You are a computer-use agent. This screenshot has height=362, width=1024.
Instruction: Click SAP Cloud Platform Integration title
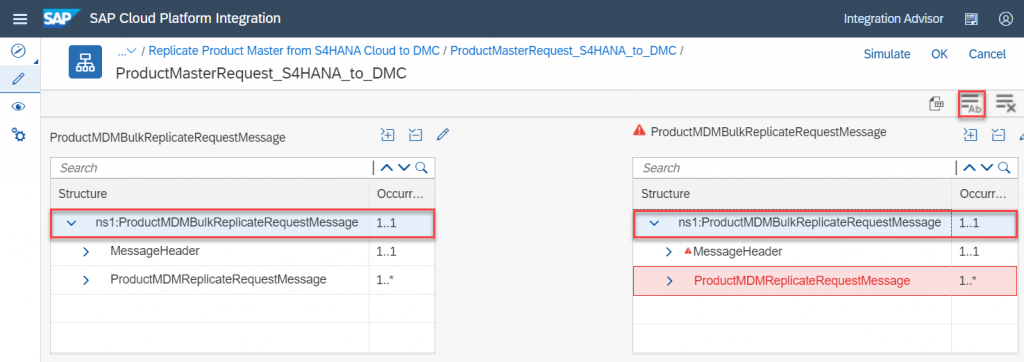(x=185, y=18)
